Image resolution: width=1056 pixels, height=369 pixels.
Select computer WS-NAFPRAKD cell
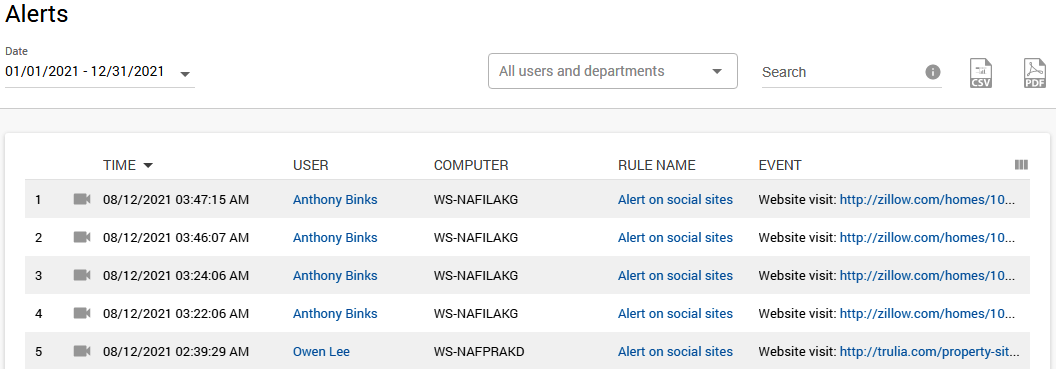point(479,351)
